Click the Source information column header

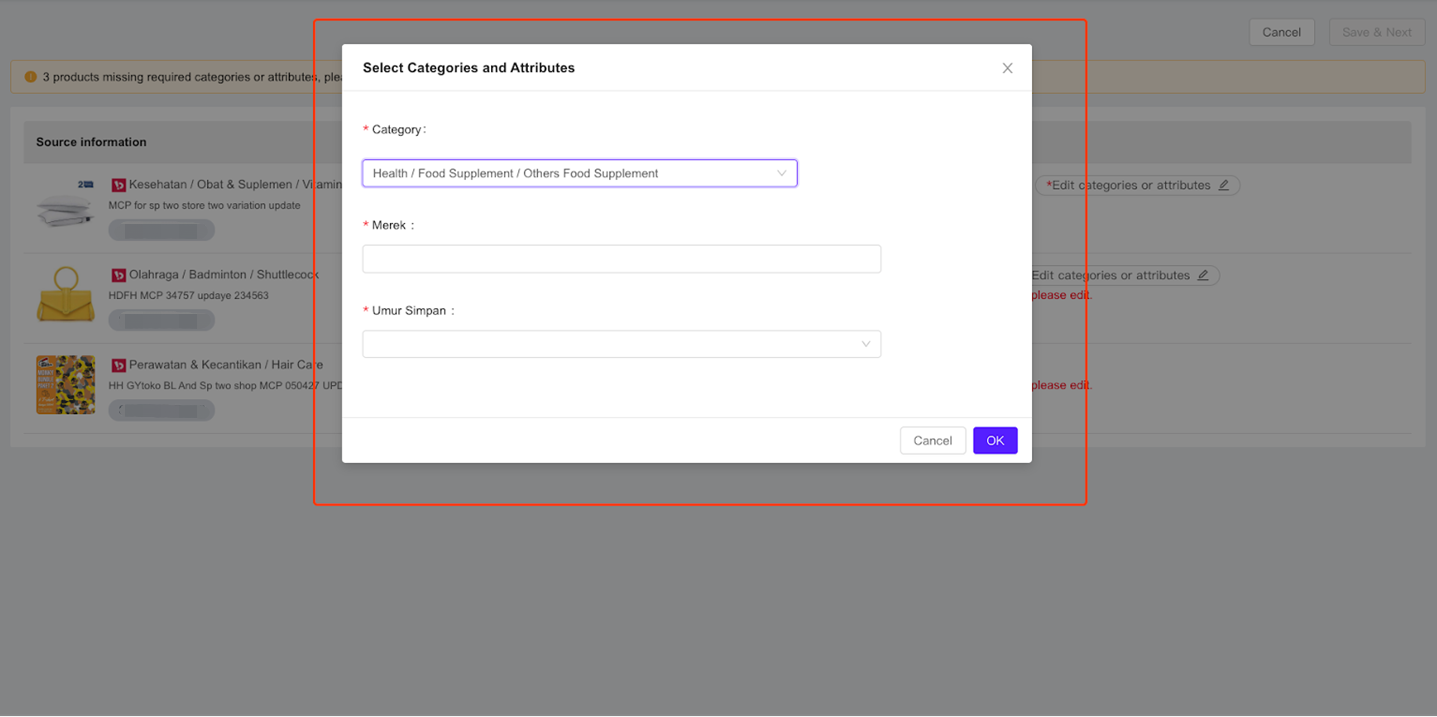click(91, 142)
